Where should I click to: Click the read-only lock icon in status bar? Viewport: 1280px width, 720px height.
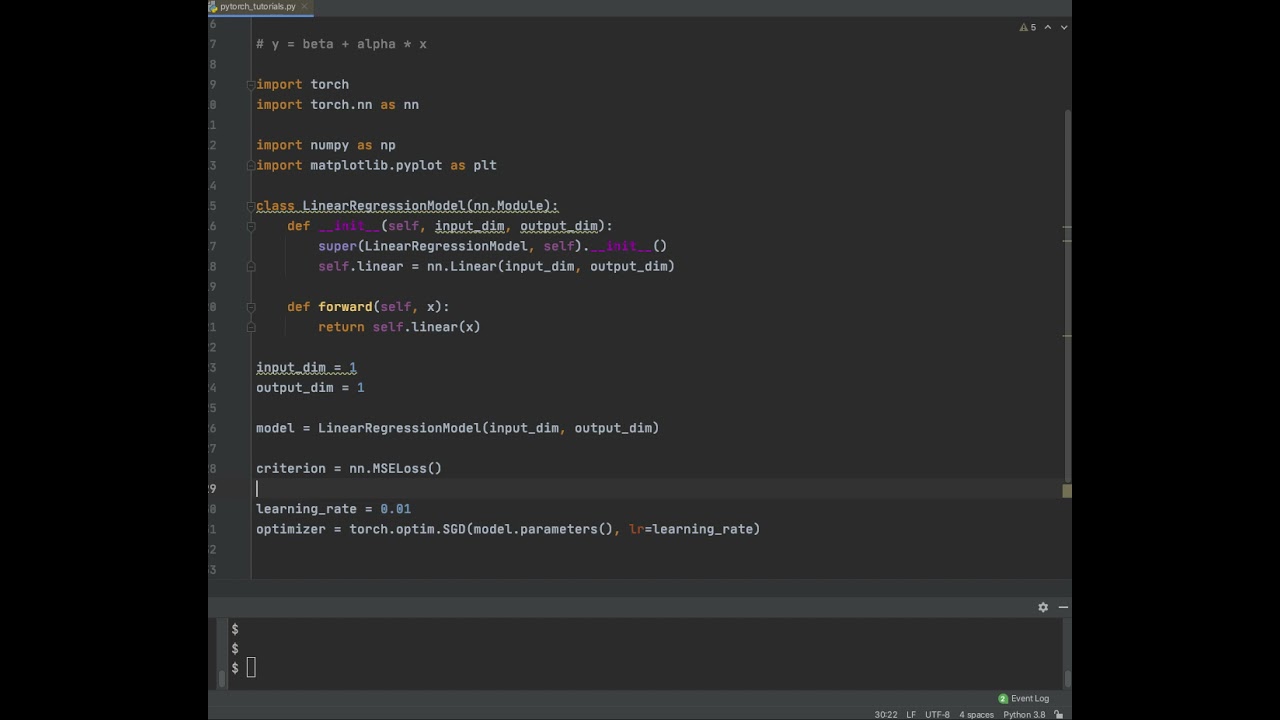(1059, 714)
